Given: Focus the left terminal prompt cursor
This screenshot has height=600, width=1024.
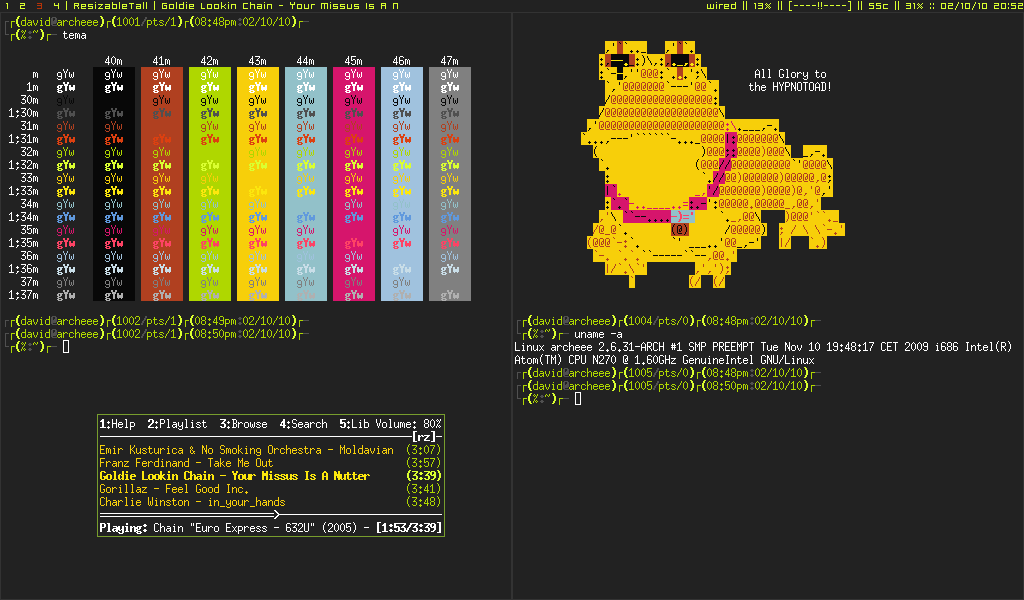Looking at the screenshot, I should 66,347.
